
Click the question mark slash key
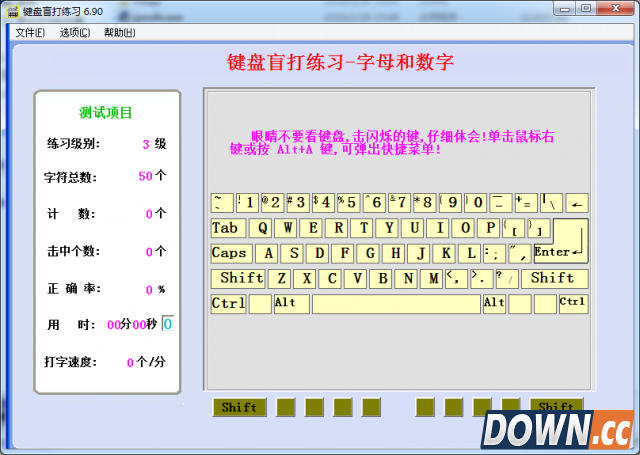pyautogui.click(x=507, y=278)
